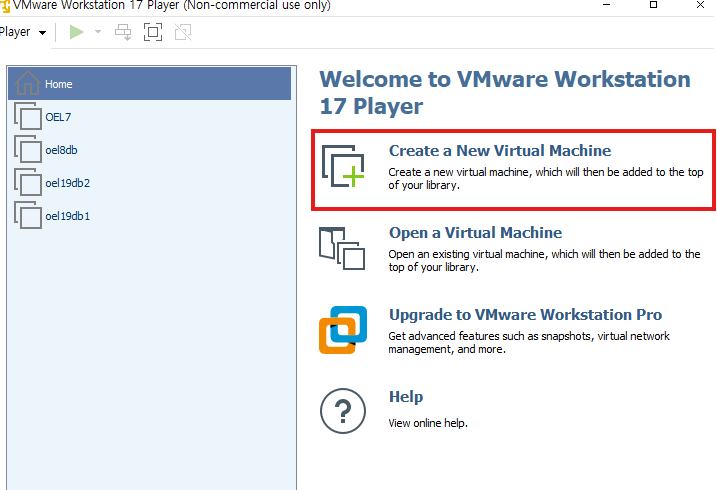Click Send Ctrl+Alt+Del toolbar icon
The height and width of the screenshot is (490, 717).
click(123, 32)
